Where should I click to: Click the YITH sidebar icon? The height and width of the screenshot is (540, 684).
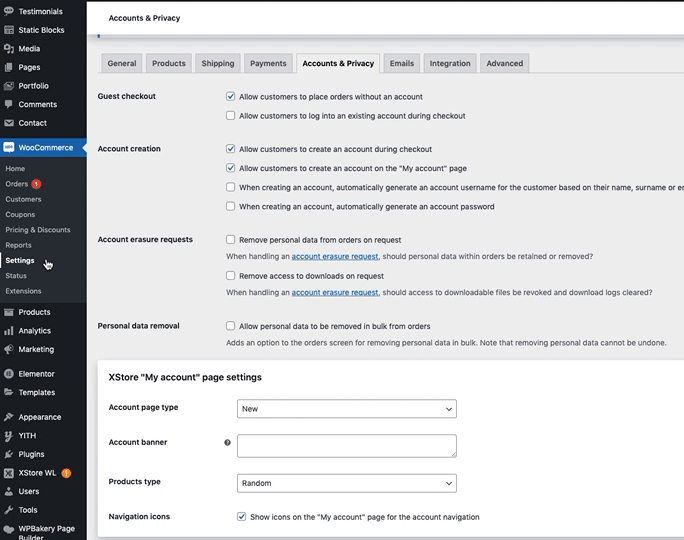[x=9, y=436]
